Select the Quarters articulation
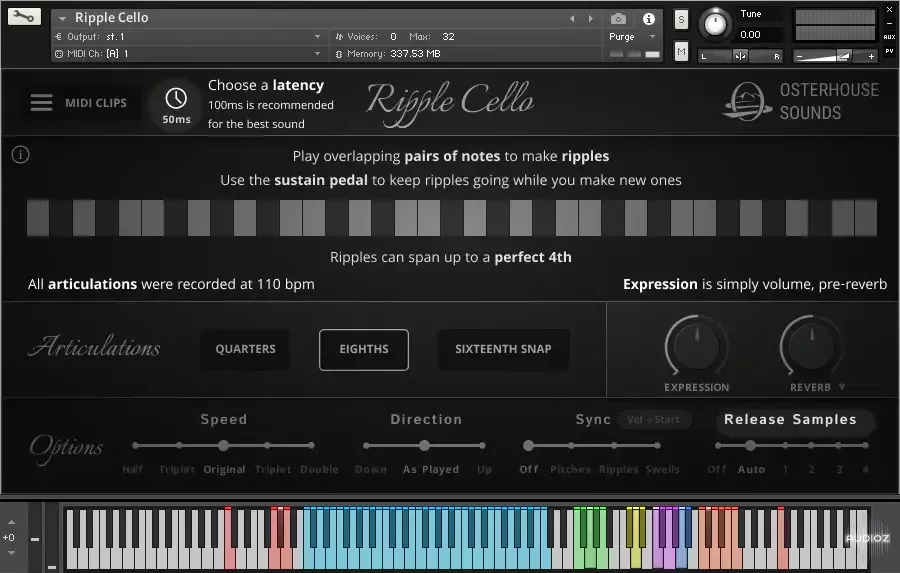The width and height of the screenshot is (900, 573). [x=245, y=349]
